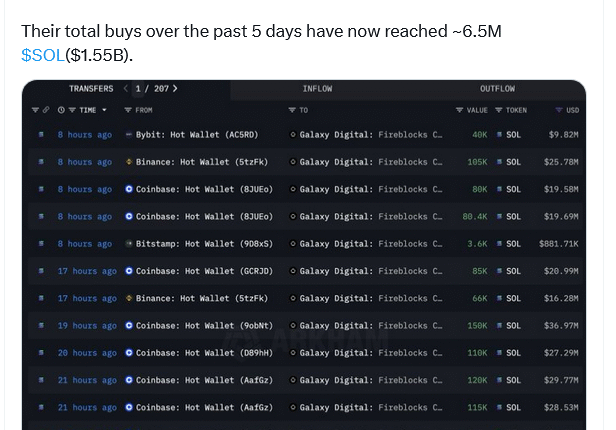Click the link icon in table header
This screenshot has width=616, height=430.
pos(45,110)
